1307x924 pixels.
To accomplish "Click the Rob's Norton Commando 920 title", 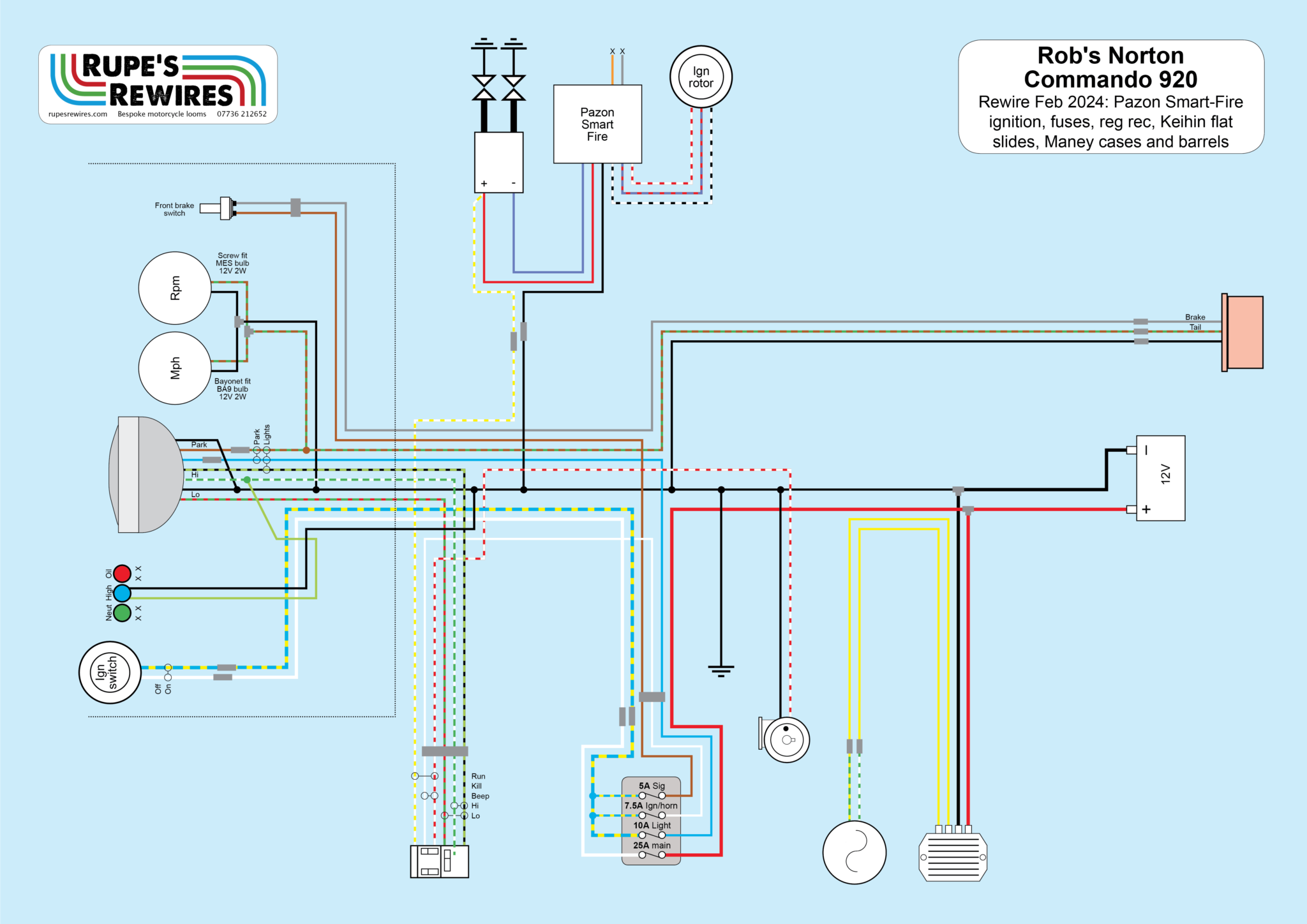I will point(1110,68).
